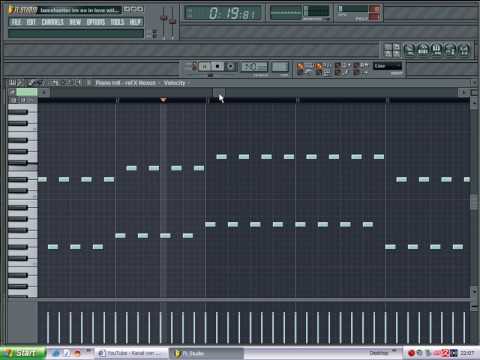
Task: Toggle the piano roll window button
Action: coord(436,50)
